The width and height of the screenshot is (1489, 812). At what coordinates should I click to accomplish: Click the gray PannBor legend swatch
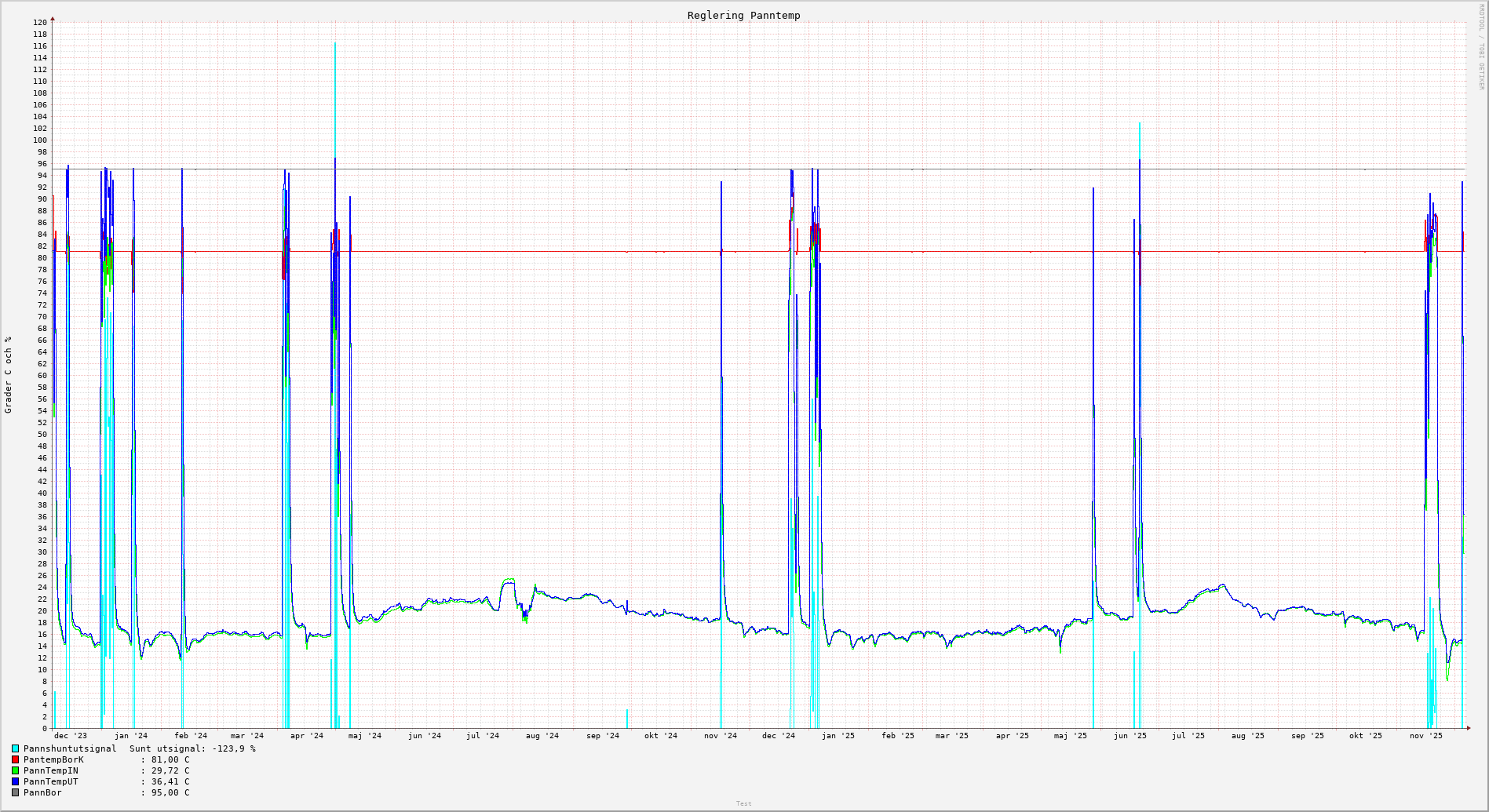coord(15,792)
